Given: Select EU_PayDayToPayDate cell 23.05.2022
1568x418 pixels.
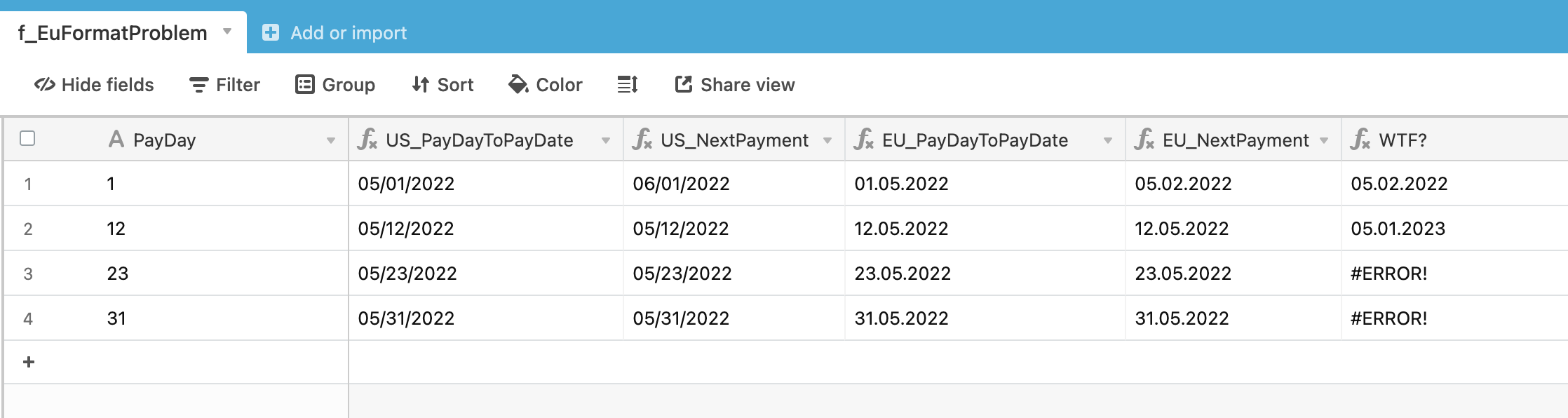Looking at the screenshot, I should 985,273.
